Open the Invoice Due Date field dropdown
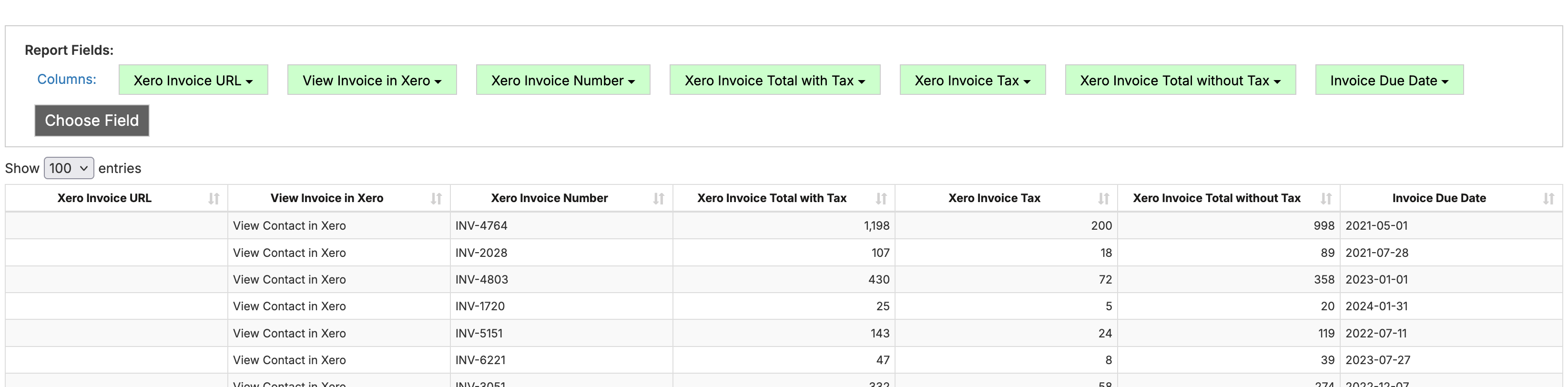The width and height of the screenshot is (1568, 387). [1388, 81]
